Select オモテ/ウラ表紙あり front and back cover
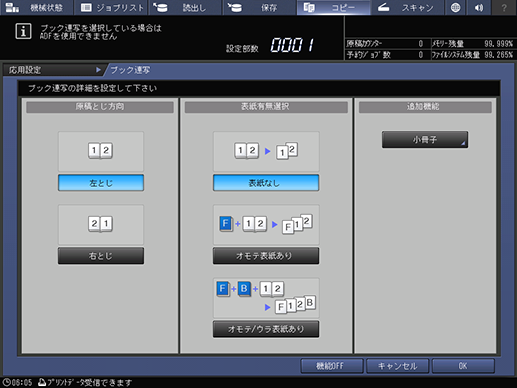The height and width of the screenshot is (388, 517). click(266, 329)
